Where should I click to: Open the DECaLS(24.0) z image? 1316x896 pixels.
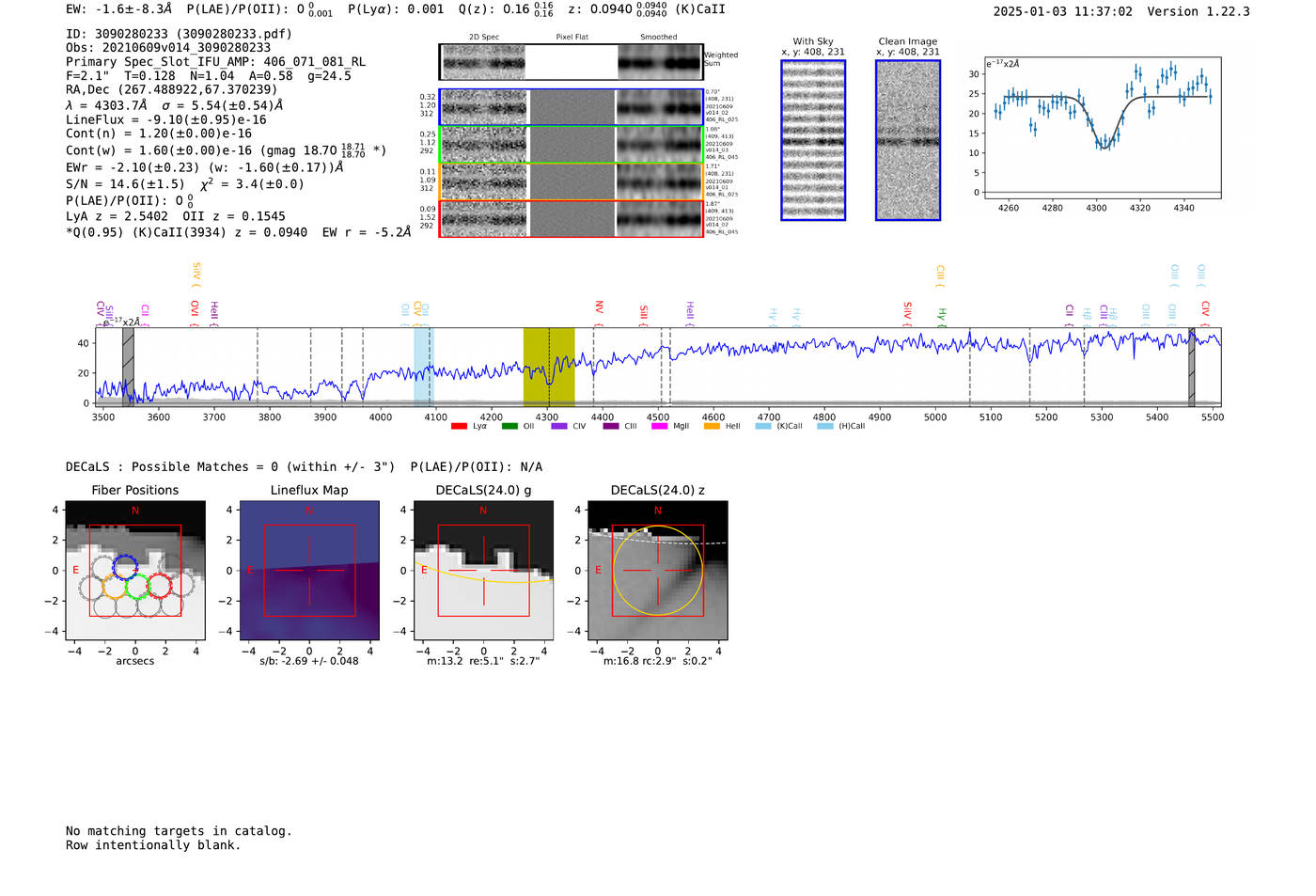(x=658, y=570)
